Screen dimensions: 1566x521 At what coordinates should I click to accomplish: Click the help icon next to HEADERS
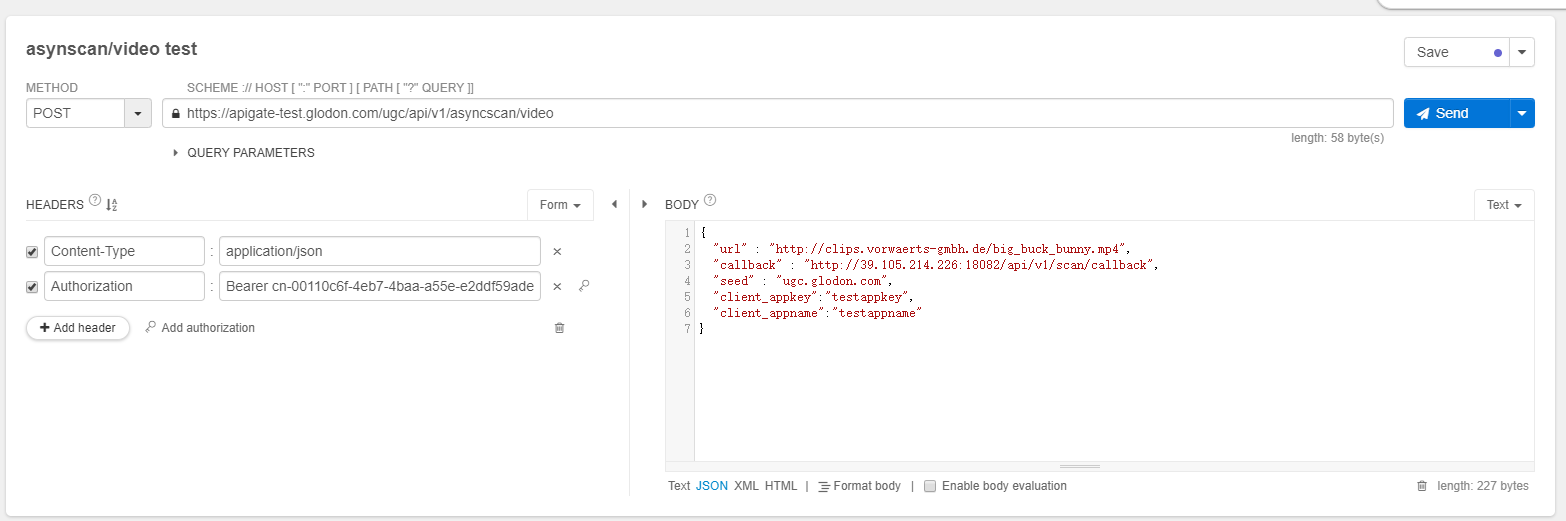pyautogui.click(x=95, y=201)
